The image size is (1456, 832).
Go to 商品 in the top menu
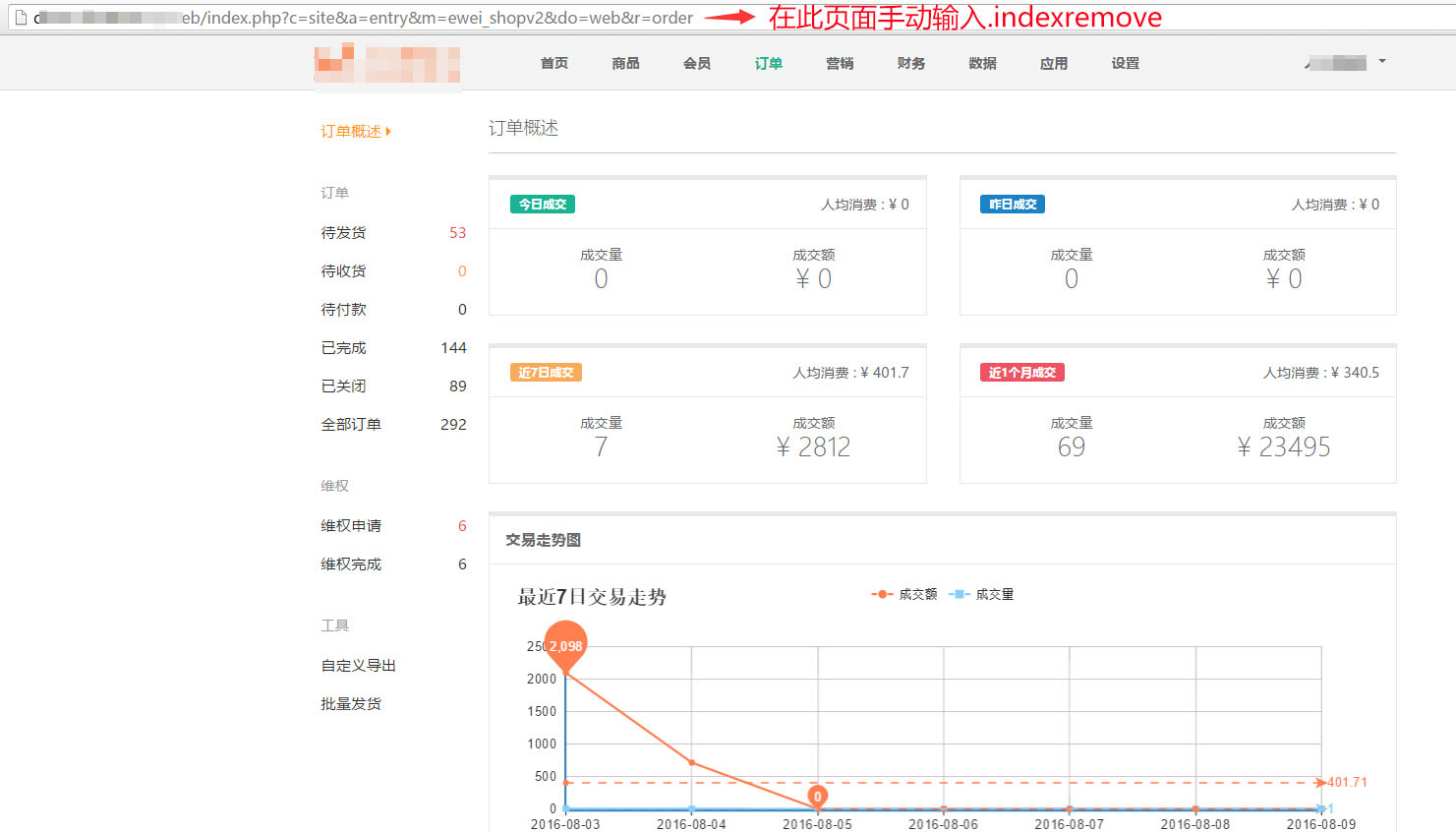click(625, 64)
